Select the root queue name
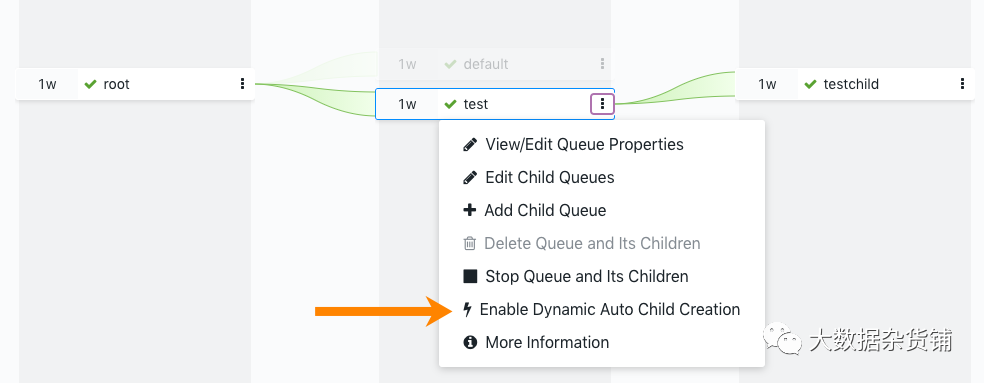Screen dimensions: 984x383 point(116,84)
